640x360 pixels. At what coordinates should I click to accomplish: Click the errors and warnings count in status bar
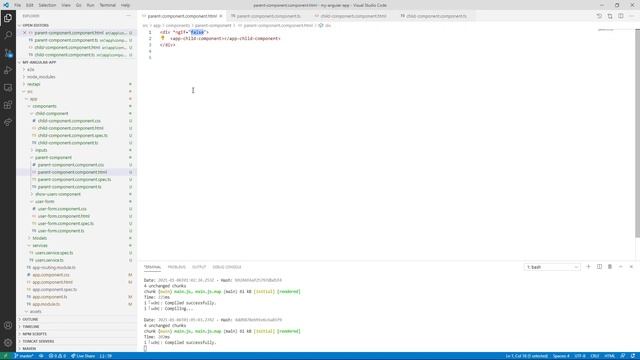click(x=57, y=356)
